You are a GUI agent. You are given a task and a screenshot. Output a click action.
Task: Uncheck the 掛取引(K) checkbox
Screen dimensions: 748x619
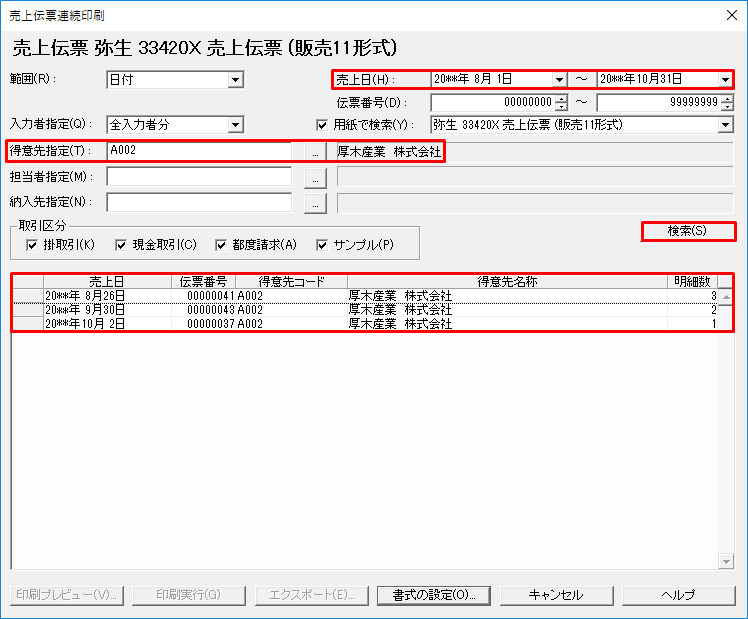pos(32,245)
